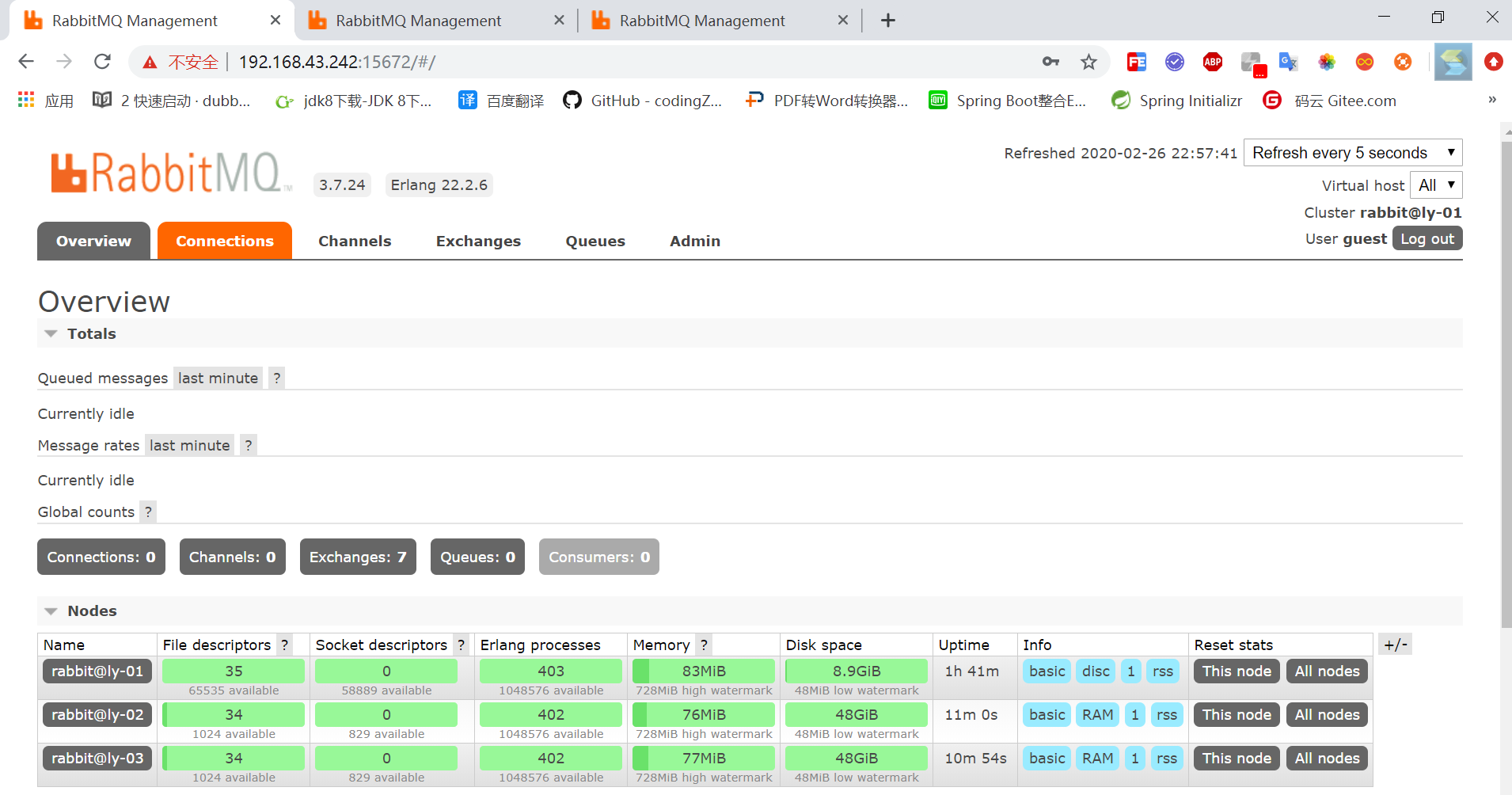Open the Overview tab
The image size is (1512, 795).
click(x=93, y=241)
